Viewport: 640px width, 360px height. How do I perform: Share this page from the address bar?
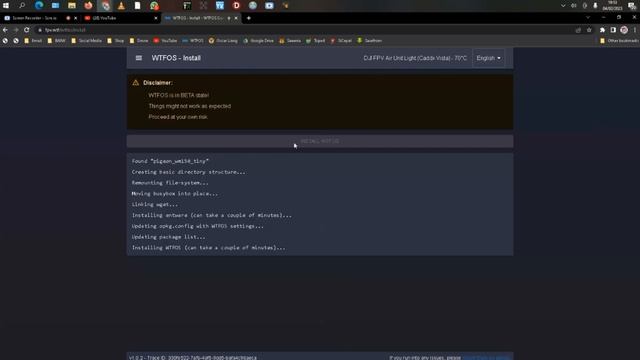(x=578, y=30)
